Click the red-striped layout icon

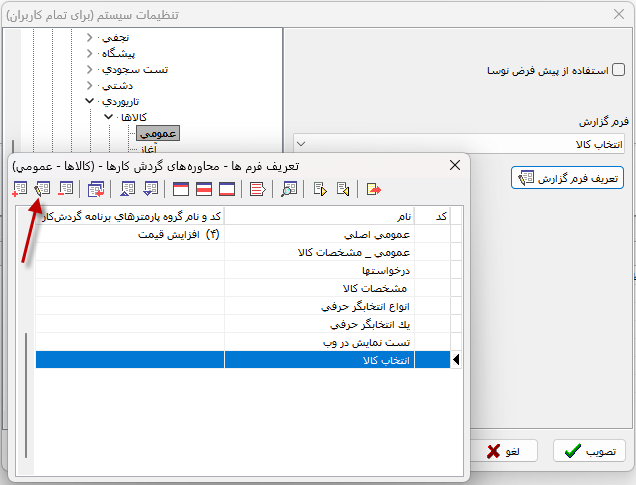[x=204, y=188]
